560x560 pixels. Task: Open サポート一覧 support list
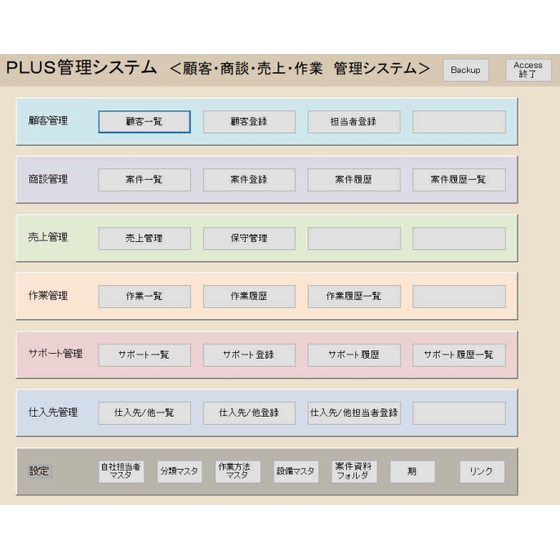[144, 355]
